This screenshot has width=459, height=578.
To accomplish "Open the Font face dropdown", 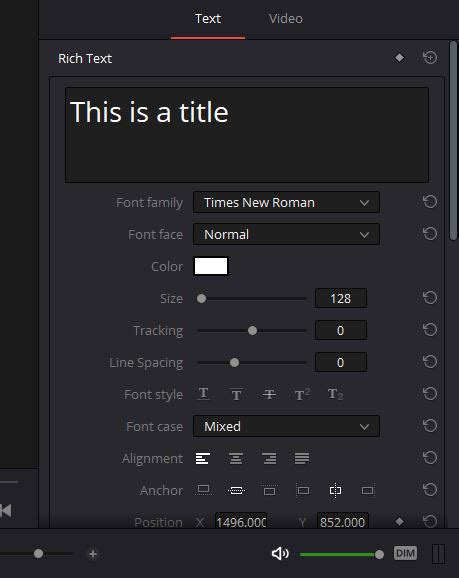I will 286,234.
